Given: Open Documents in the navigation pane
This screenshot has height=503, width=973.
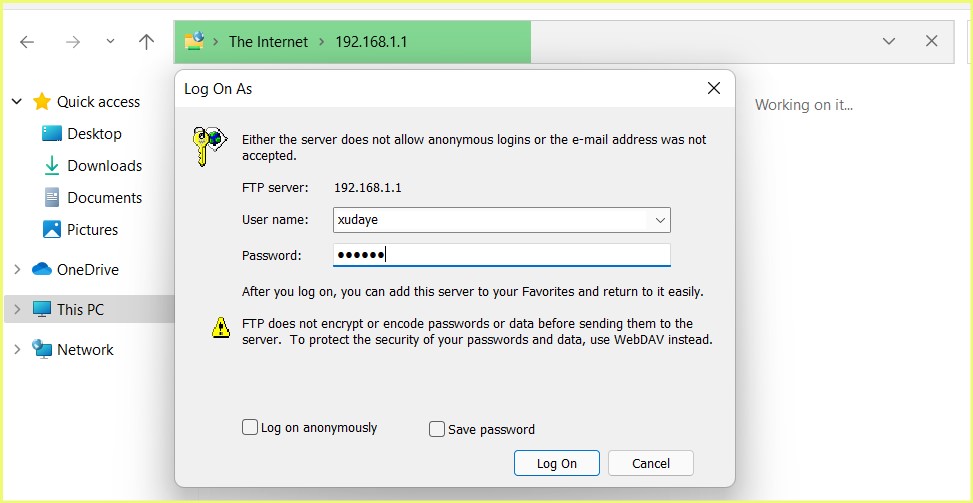Looking at the screenshot, I should [104, 198].
